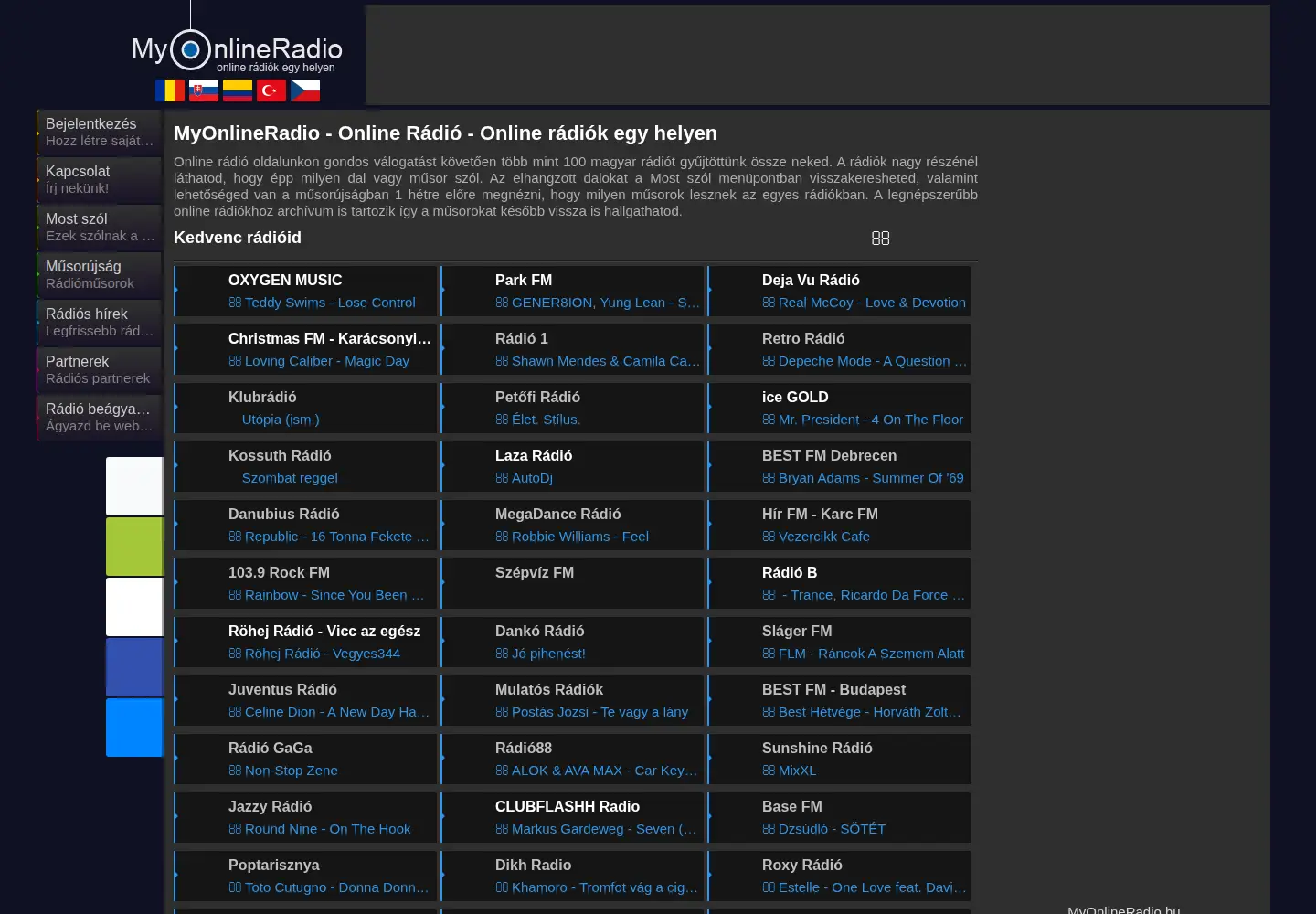The image size is (1316, 914).
Task: Click the programme Szombat reggel
Action: pos(290,478)
